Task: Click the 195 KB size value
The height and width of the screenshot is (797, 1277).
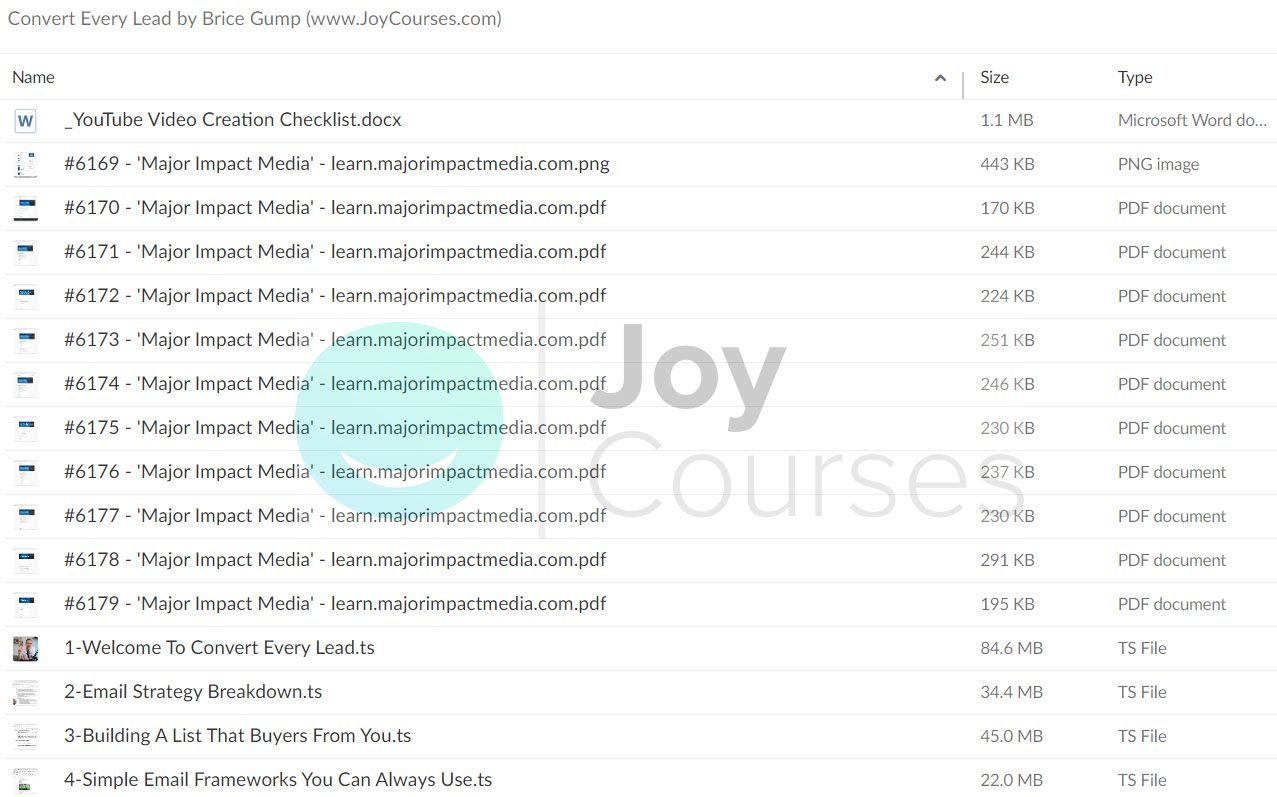Action: (1008, 604)
